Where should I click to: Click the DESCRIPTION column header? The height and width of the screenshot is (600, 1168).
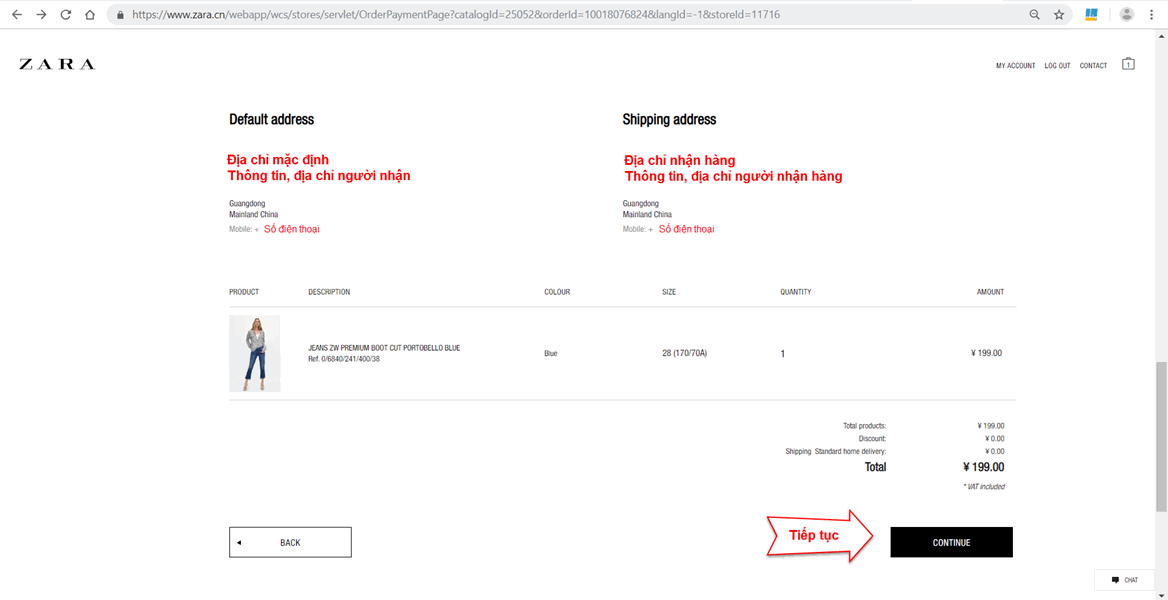pyautogui.click(x=329, y=292)
